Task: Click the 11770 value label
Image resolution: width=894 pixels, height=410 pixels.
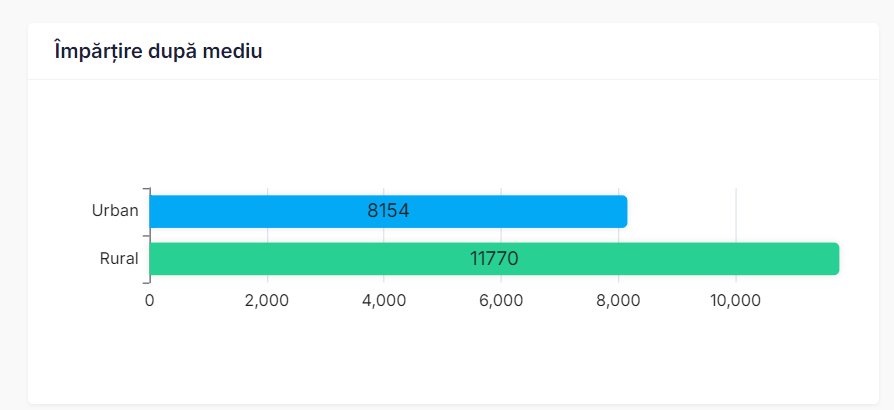Action: click(x=494, y=259)
